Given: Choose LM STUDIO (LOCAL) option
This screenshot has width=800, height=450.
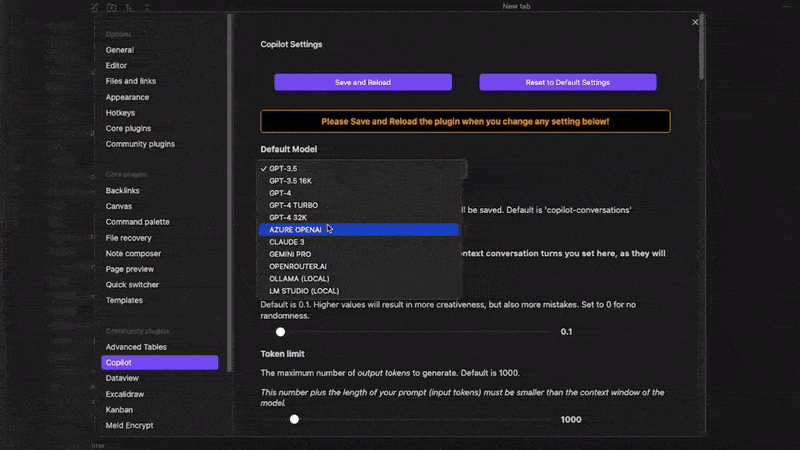Looking at the screenshot, I should 359,291.
